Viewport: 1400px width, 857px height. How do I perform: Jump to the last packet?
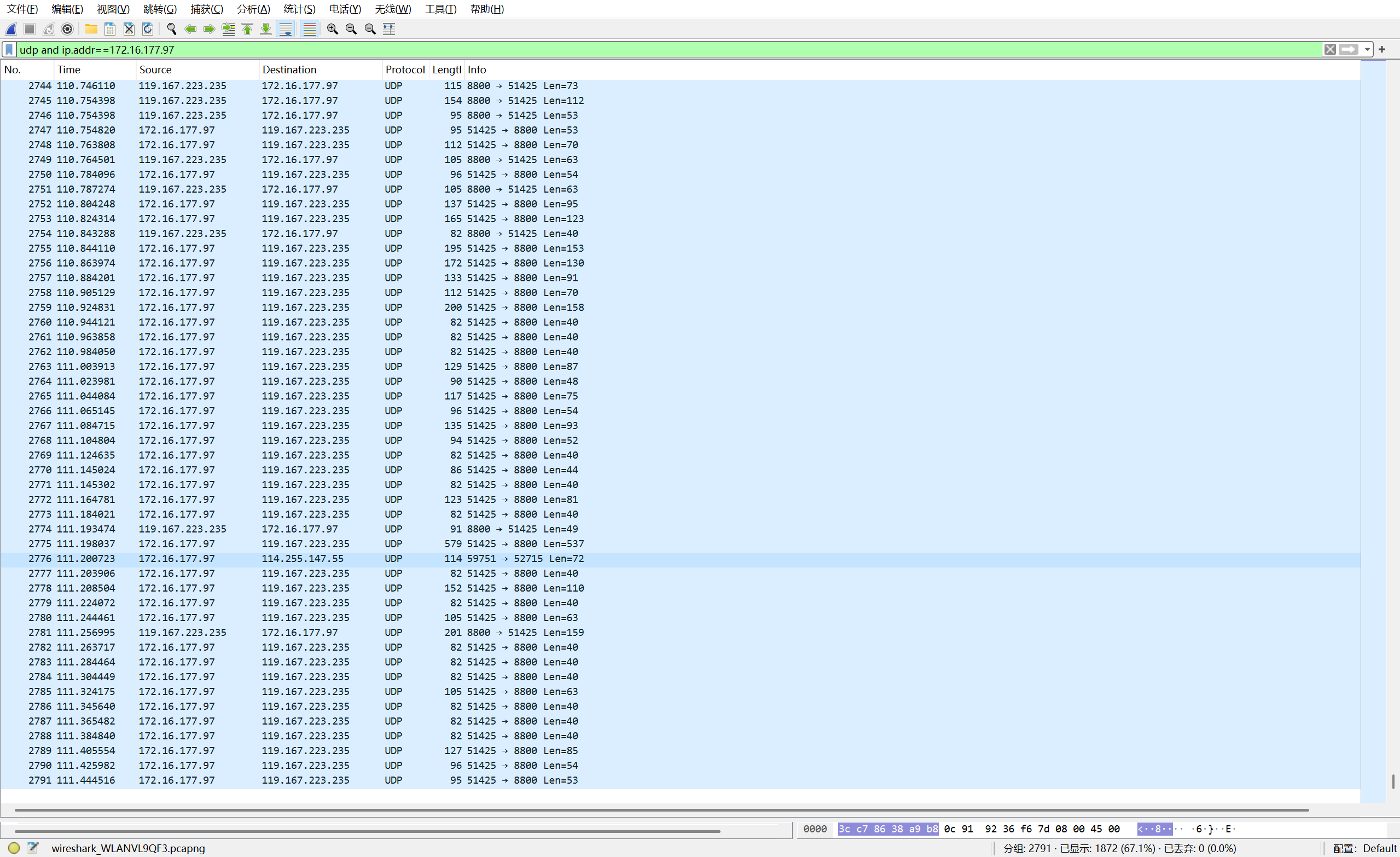click(x=266, y=29)
